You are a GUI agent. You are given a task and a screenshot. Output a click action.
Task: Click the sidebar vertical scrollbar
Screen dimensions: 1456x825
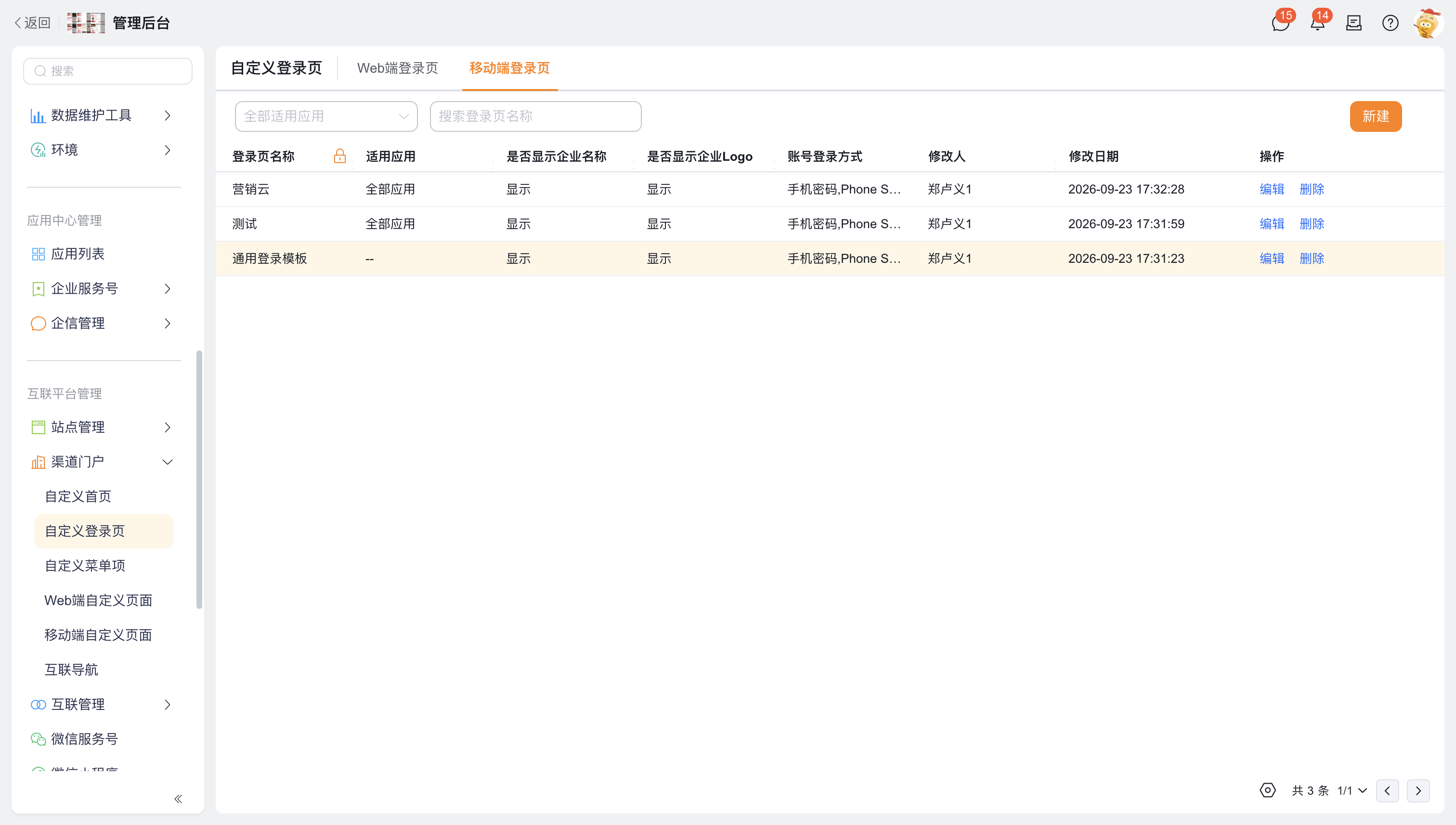199,479
